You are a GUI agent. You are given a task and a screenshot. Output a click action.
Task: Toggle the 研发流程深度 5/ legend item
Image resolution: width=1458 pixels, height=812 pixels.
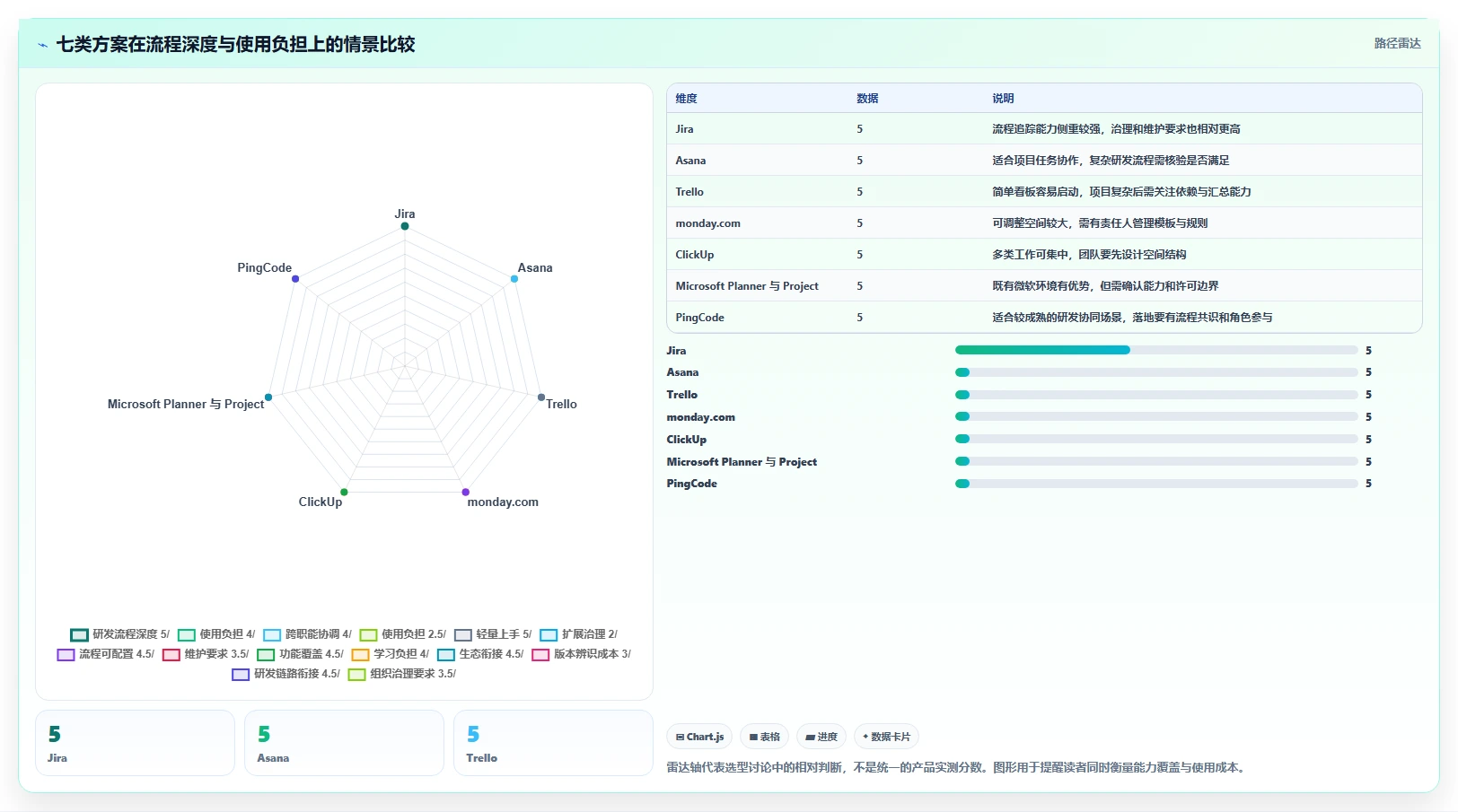tap(120, 634)
